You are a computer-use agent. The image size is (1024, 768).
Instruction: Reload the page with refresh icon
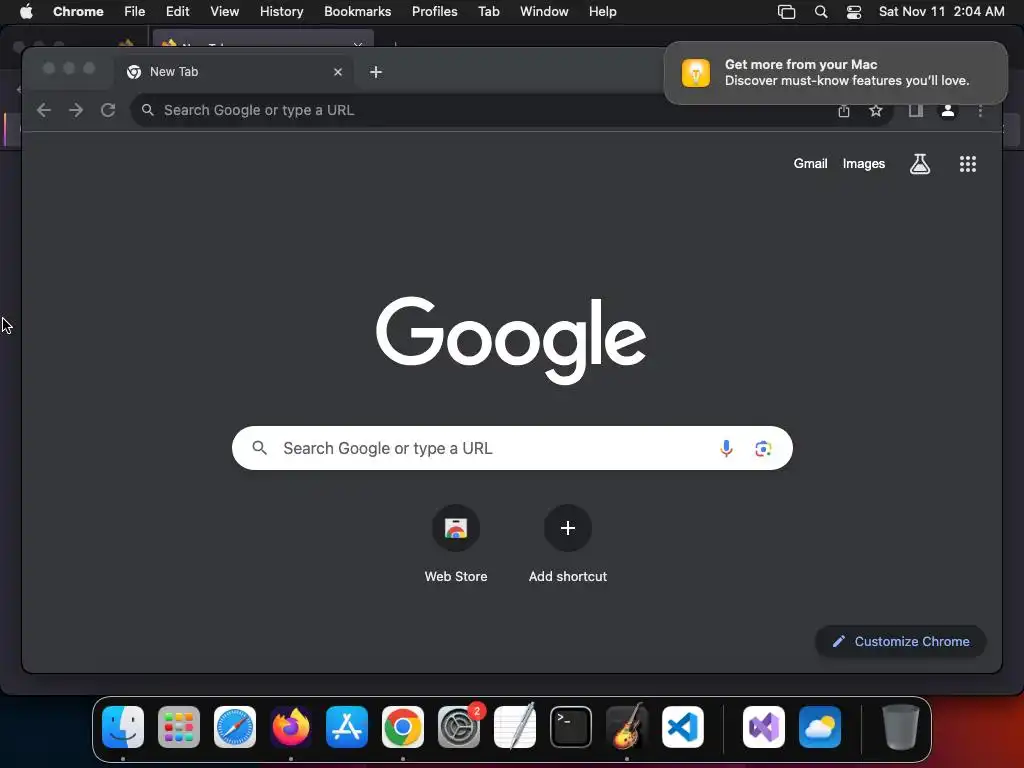click(108, 110)
